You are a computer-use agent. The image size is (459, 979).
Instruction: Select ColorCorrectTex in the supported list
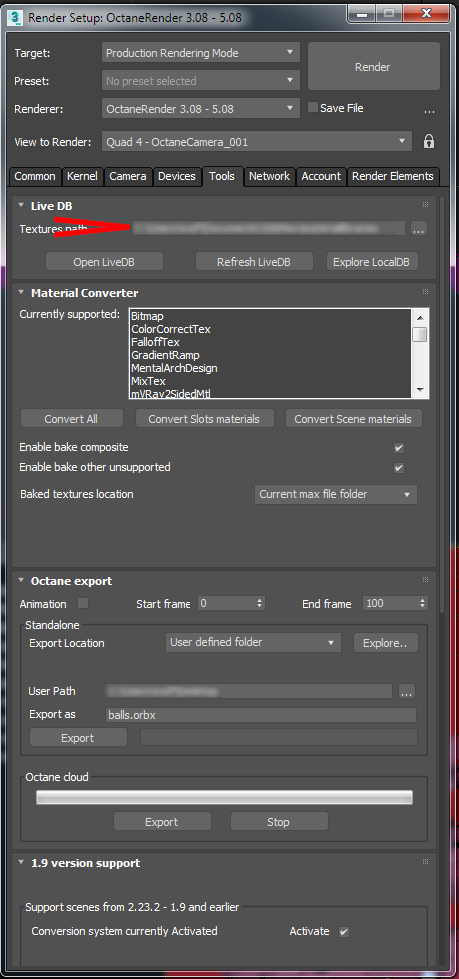[170, 330]
